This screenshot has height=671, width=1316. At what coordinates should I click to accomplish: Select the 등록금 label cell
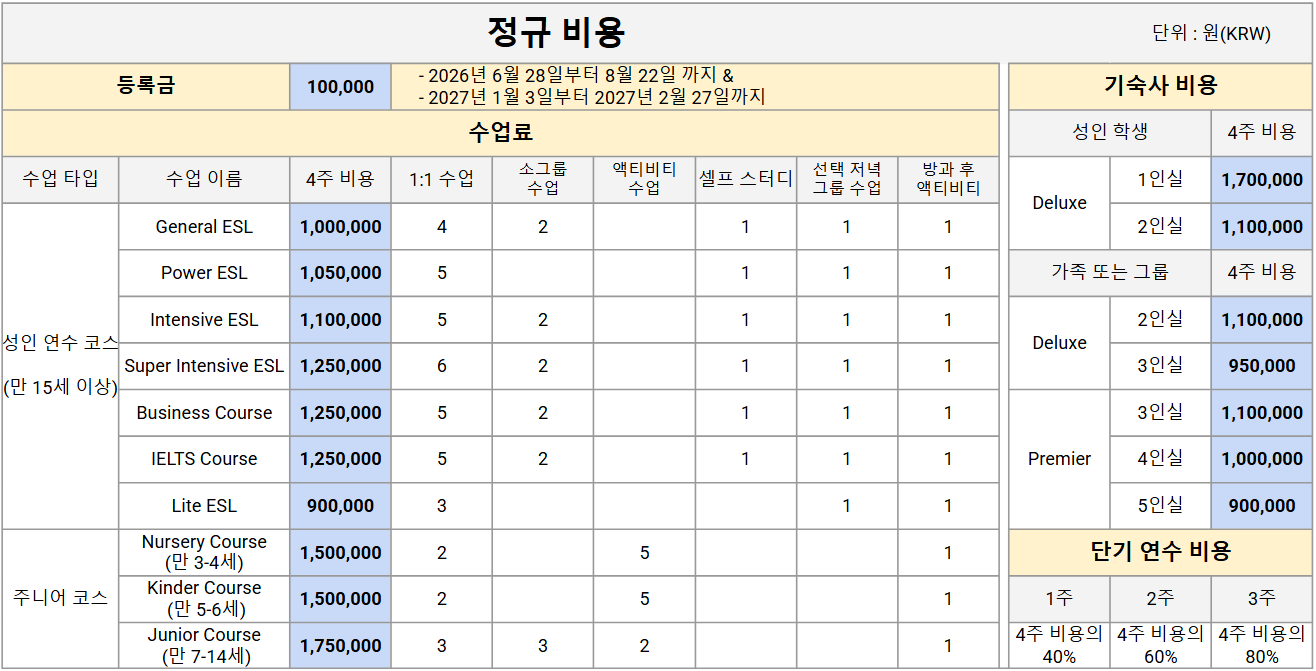coord(146,86)
